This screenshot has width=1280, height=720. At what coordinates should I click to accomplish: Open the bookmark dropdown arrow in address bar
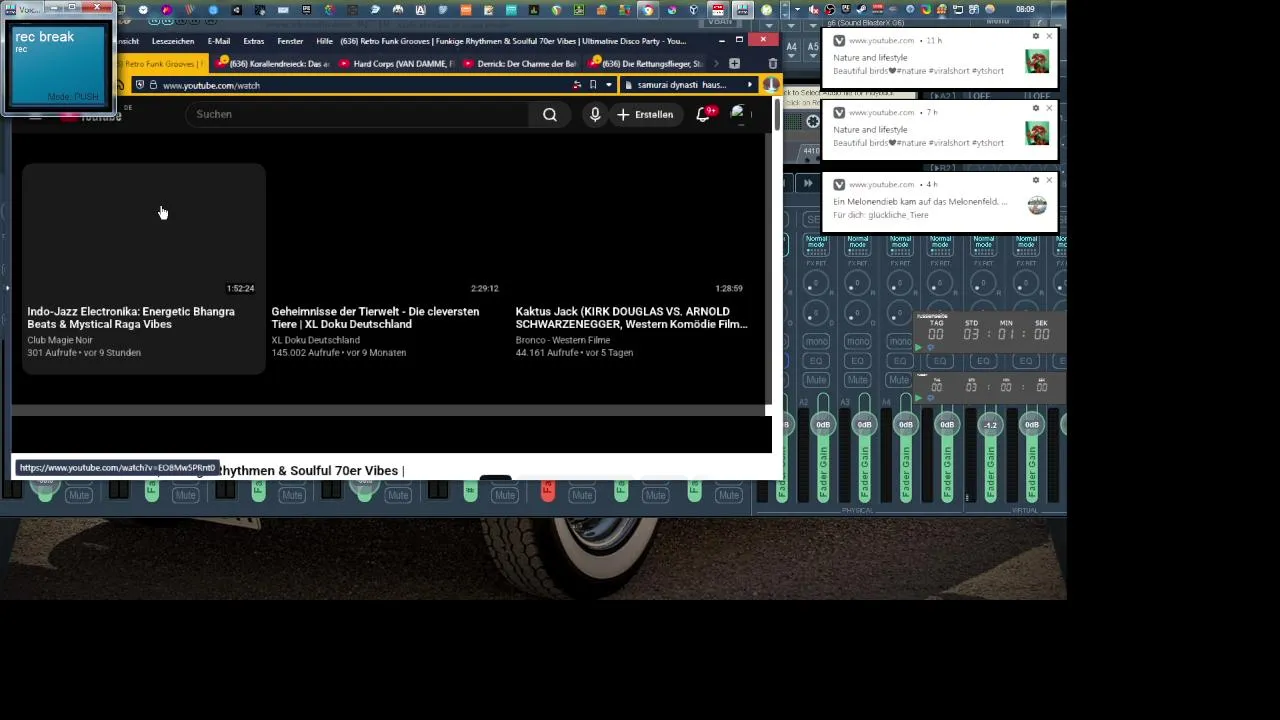(x=608, y=85)
